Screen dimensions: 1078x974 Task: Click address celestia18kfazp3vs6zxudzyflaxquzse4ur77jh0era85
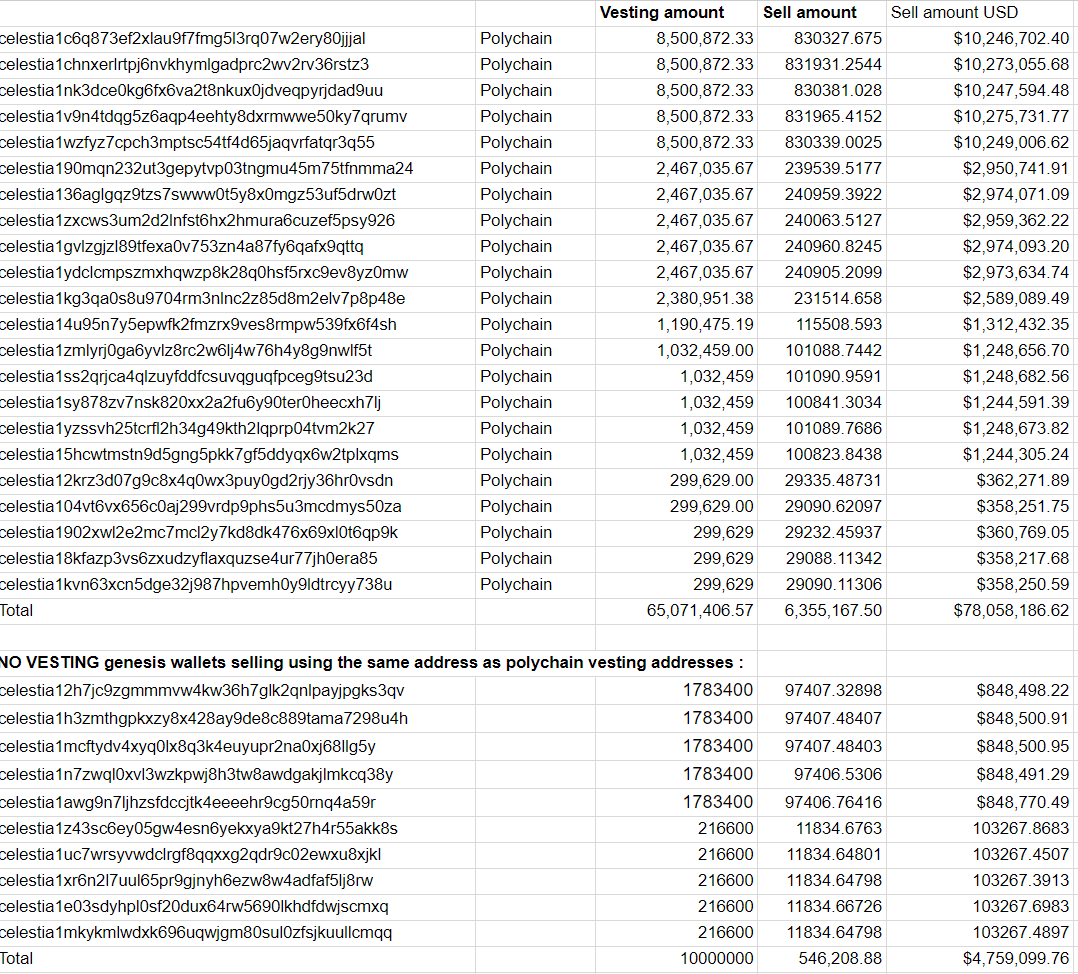pyautogui.click(x=188, y=559)
